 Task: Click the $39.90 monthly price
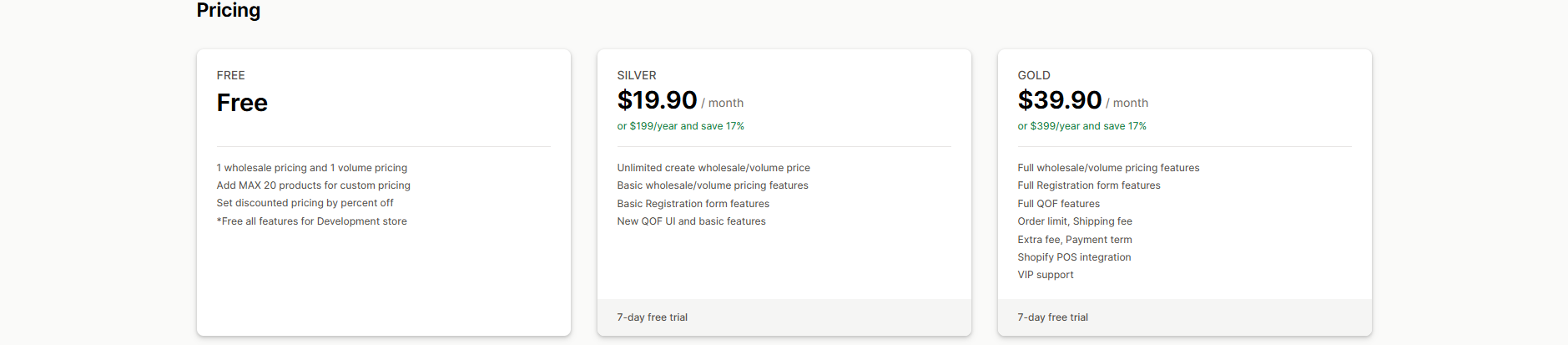(1059, 100)
